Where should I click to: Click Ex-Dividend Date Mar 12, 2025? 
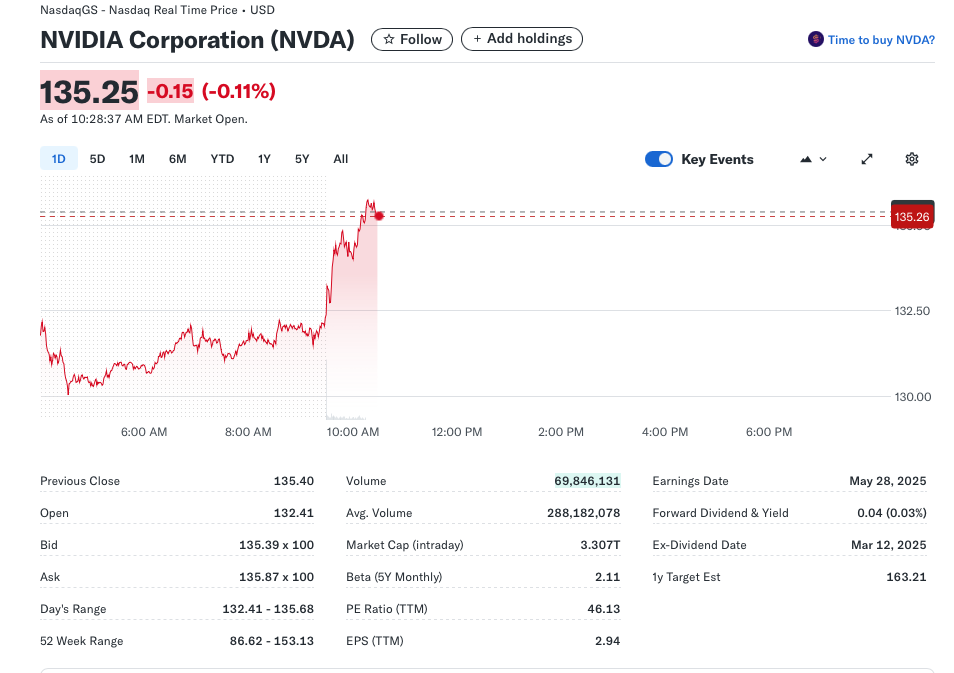[x=888, y=545]
